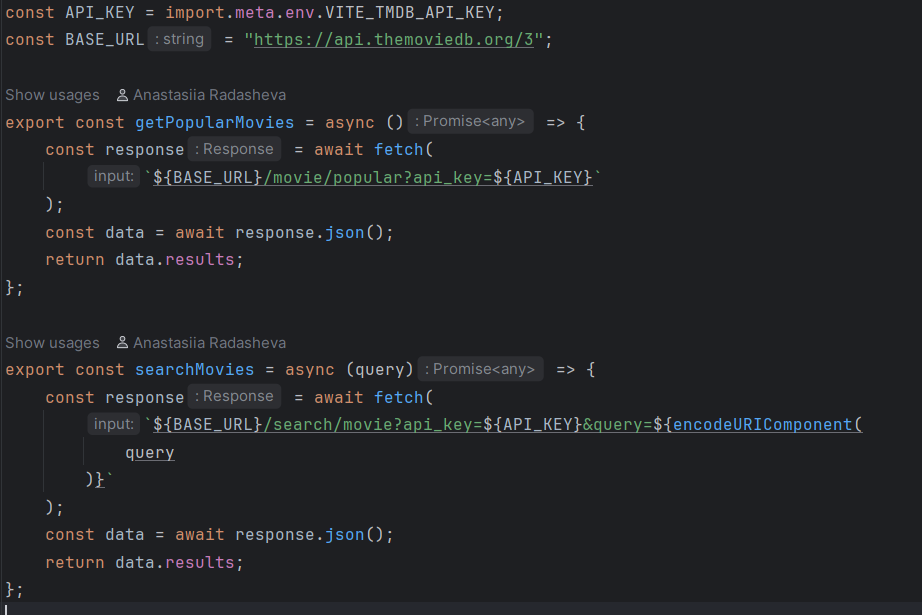Image resolution: width=922 pixels, height=615 pixels.
Task: Click the BASE_URL constant declaration
Action: 104,40
